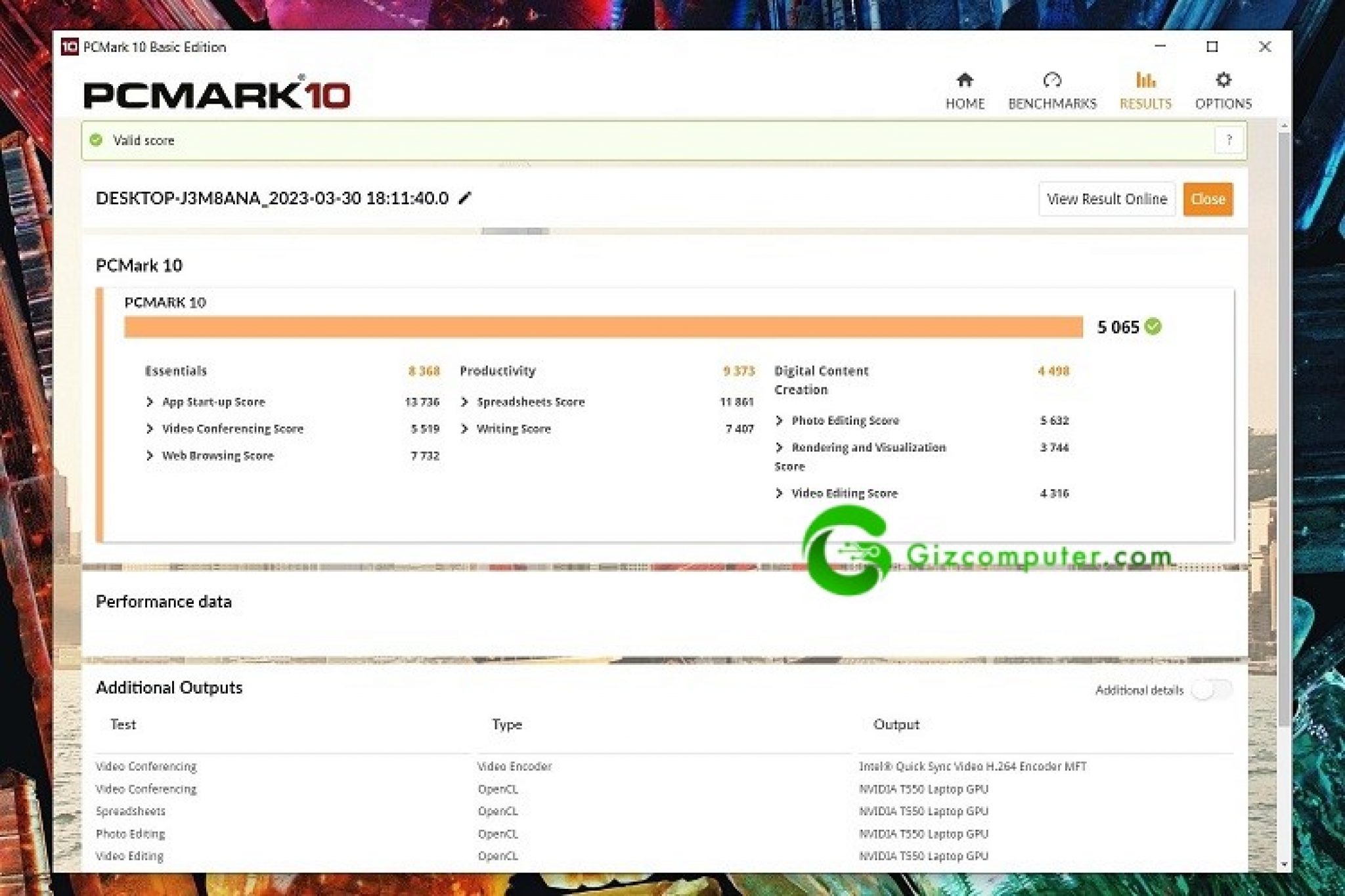Viewport: 1345px width, 896px height.
Task: Open the Options gear icon
Action: (1223, 81)
